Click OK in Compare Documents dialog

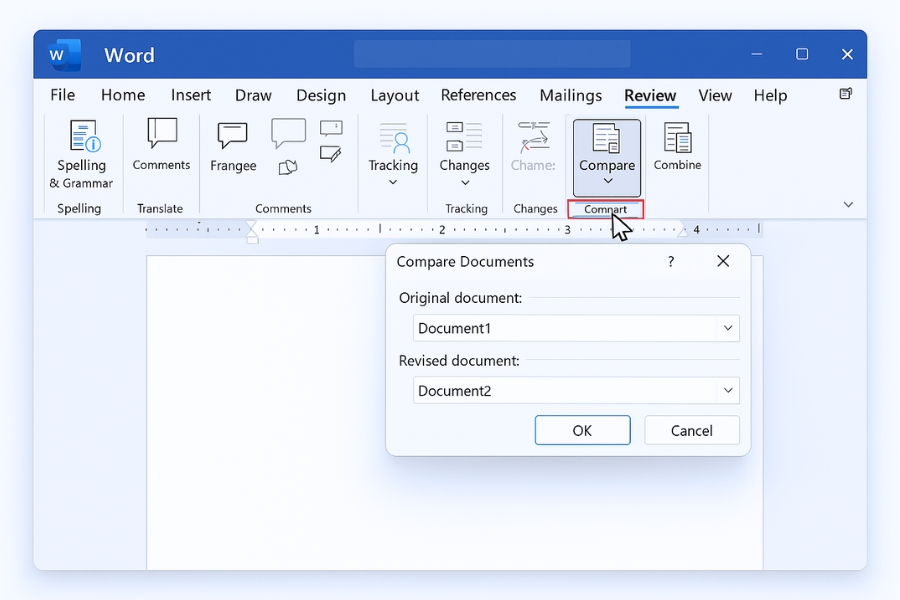[x=582, y=430]
